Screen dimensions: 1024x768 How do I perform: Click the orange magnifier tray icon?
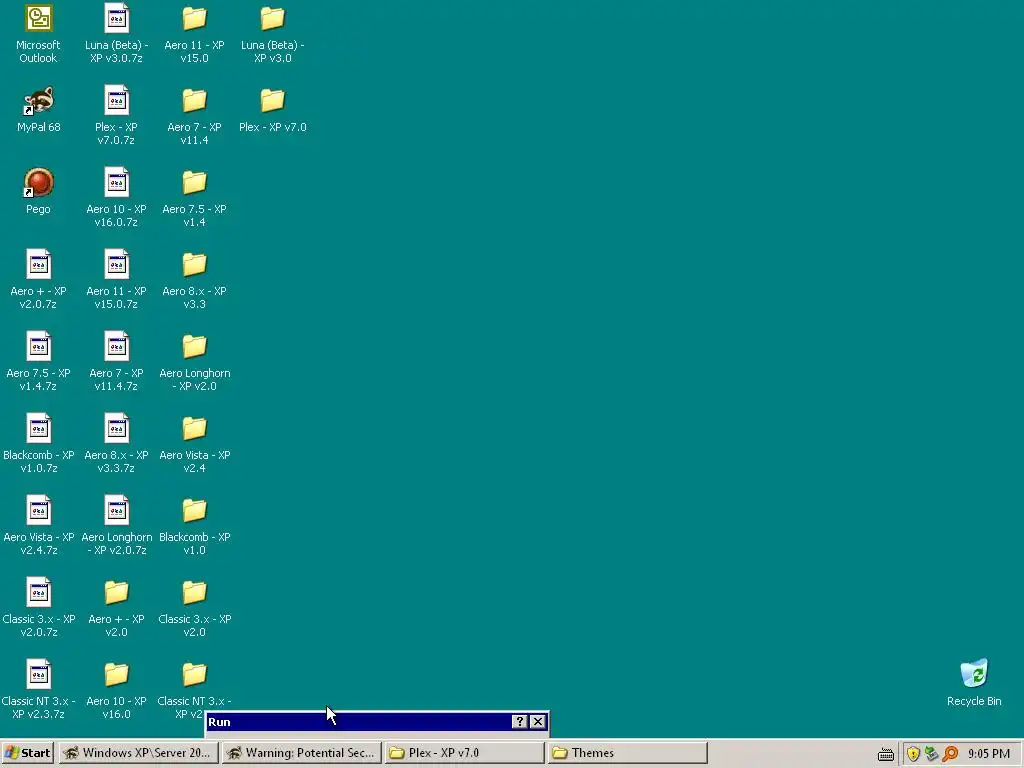pos(950,754)
